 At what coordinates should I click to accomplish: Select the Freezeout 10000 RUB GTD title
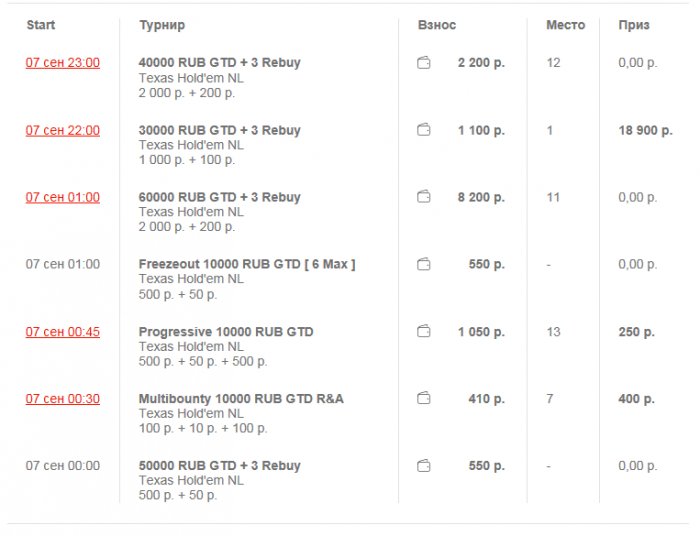(247, 264)
